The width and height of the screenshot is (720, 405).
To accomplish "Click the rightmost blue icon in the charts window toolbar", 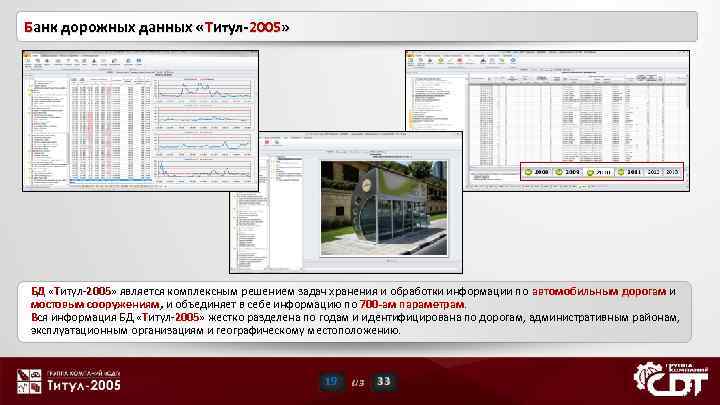I will [139, 61].
